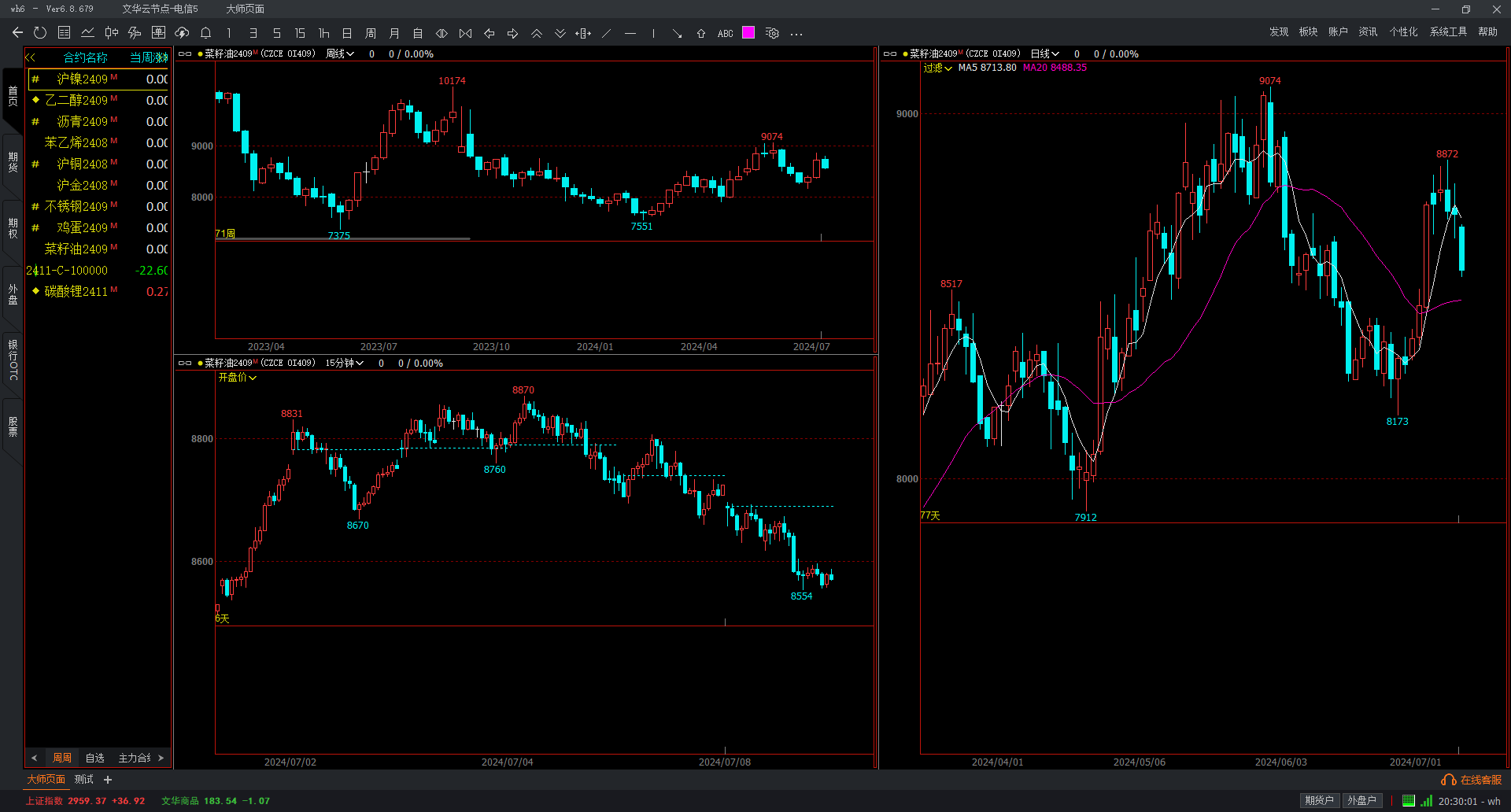1511x812 pixels.
Task: Toggle the link icon on daily chart panel
Action: [x=890, y=54]
